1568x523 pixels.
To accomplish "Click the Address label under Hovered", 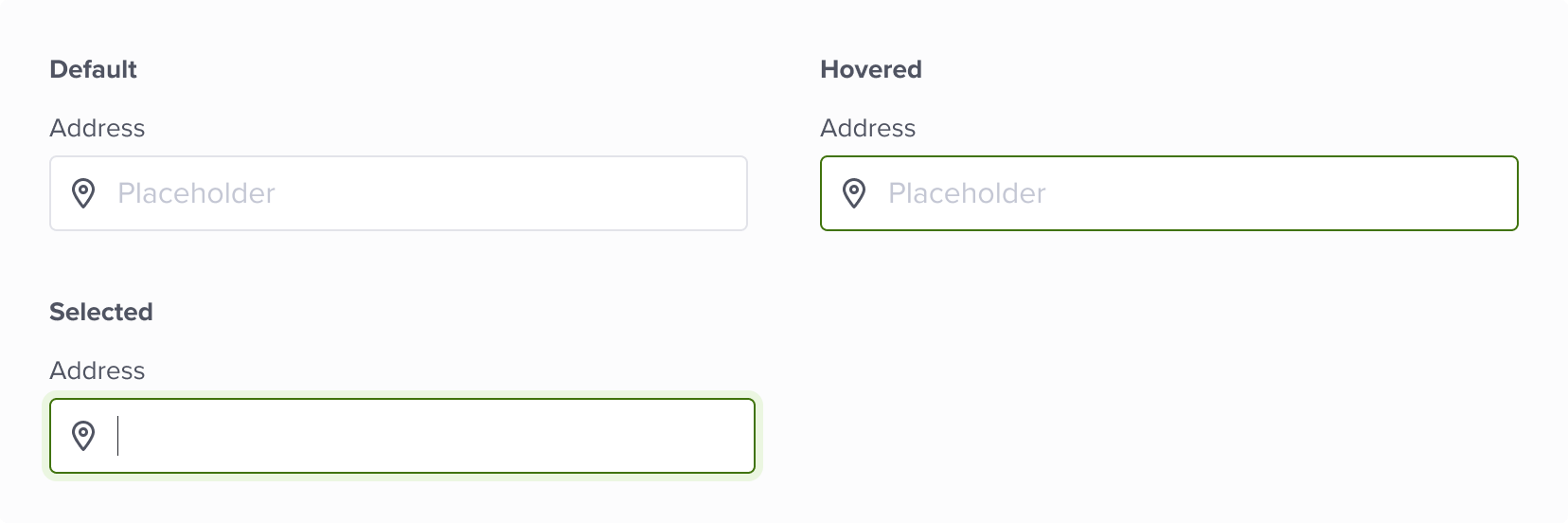I will [x=868, y=128].
